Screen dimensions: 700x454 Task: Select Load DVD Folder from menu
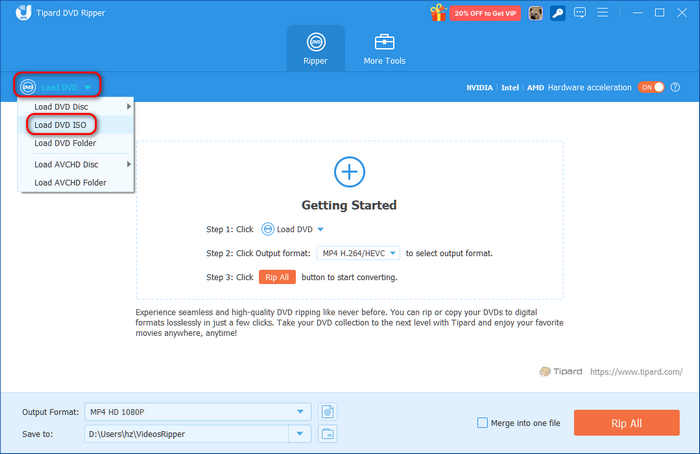tap(77, 143)
